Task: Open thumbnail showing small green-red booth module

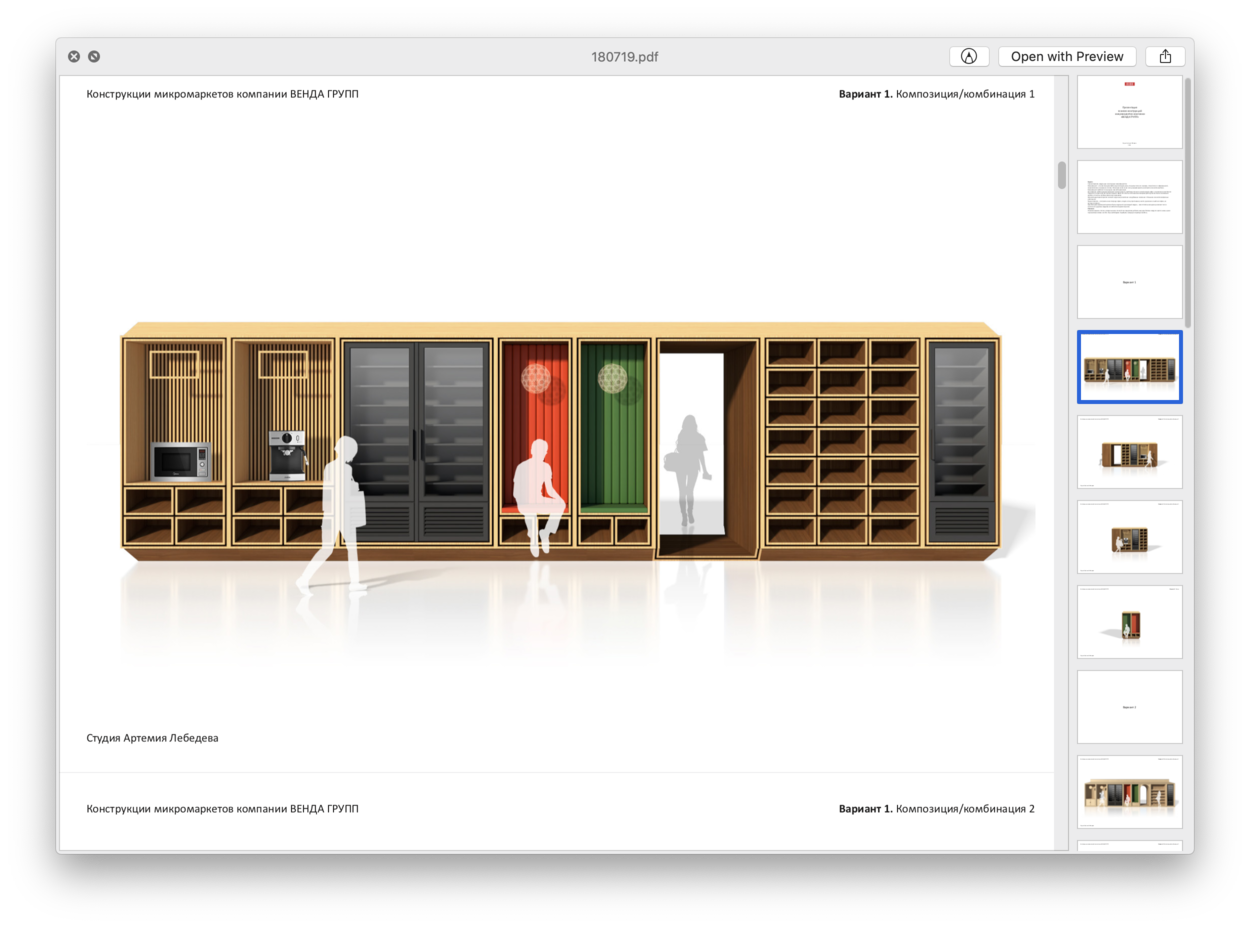Action: 1129,622
